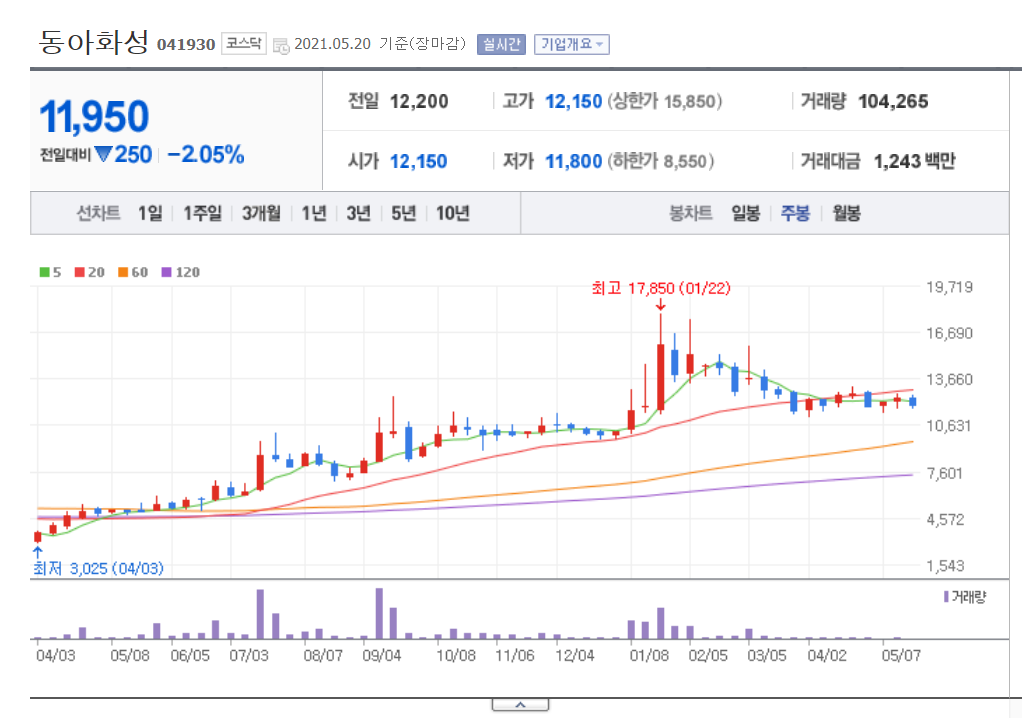Click the 1,543 price axis label

point(945,566)
